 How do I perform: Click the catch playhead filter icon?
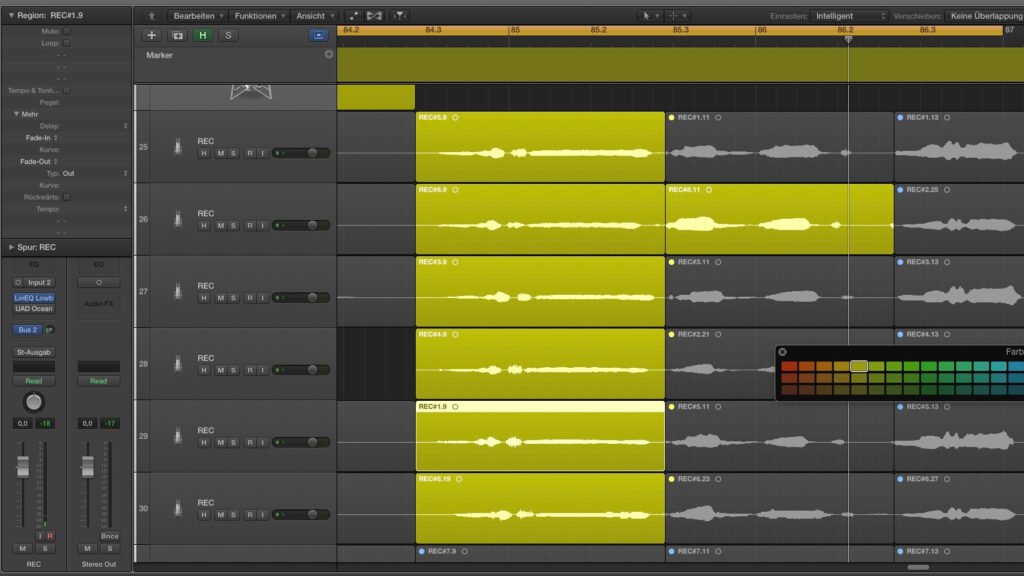[399, 16]
